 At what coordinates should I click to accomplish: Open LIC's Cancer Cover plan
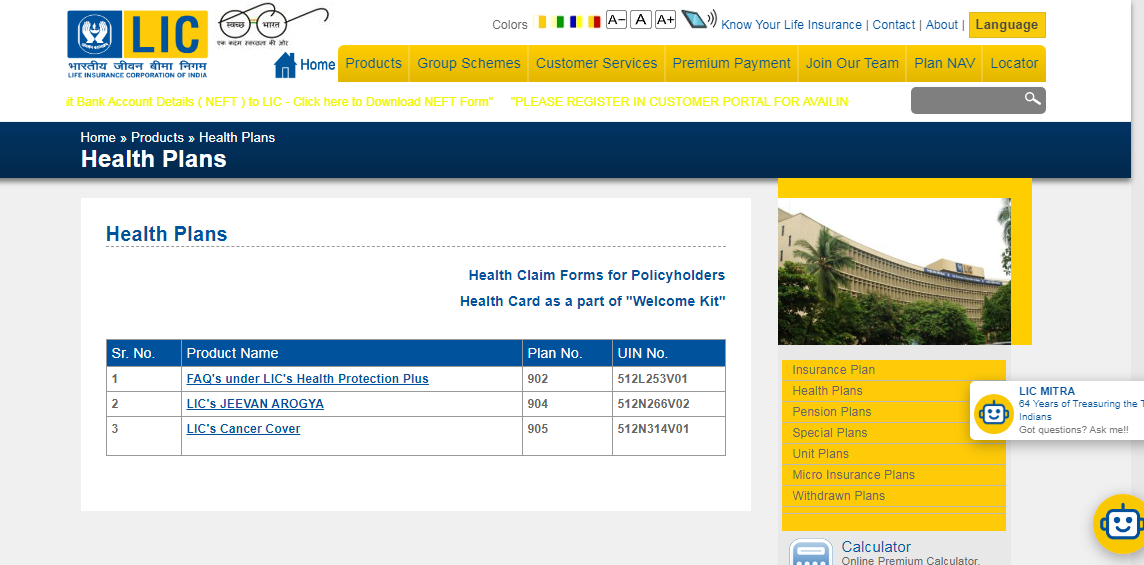point(244,428)
